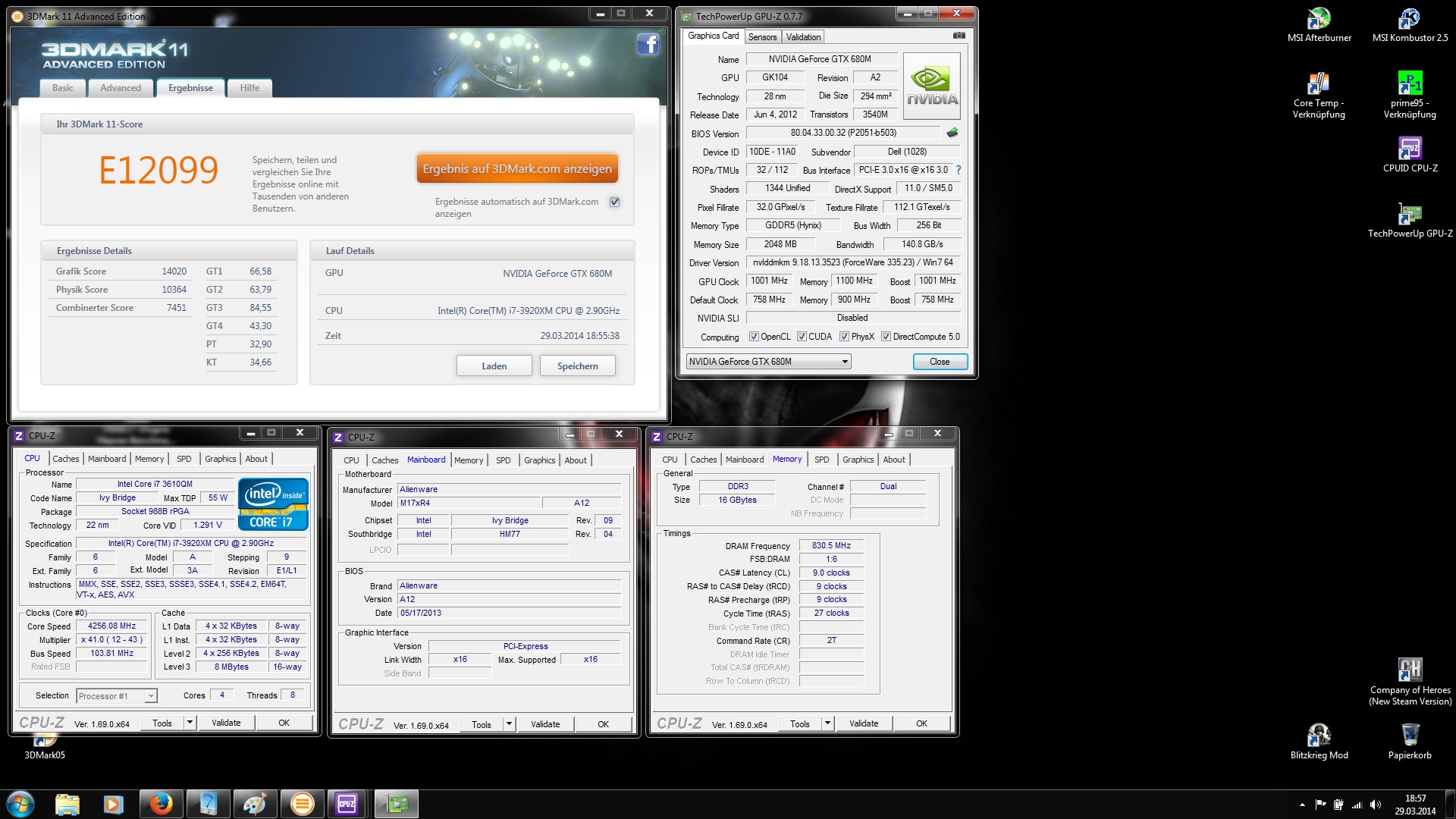The image size is (1456, 819).
Task: Click the CPU-Z taskbar icon
Action: point(347,804)
